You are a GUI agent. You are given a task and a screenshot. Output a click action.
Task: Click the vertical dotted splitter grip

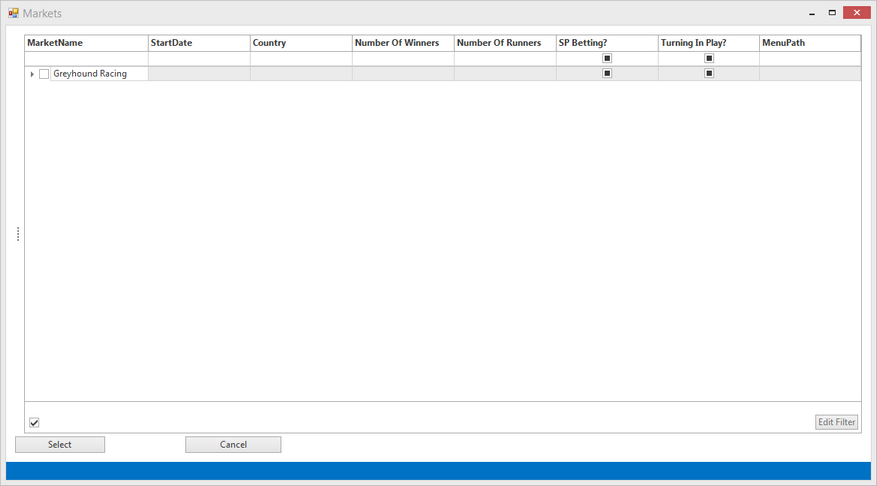pos(18,234)
